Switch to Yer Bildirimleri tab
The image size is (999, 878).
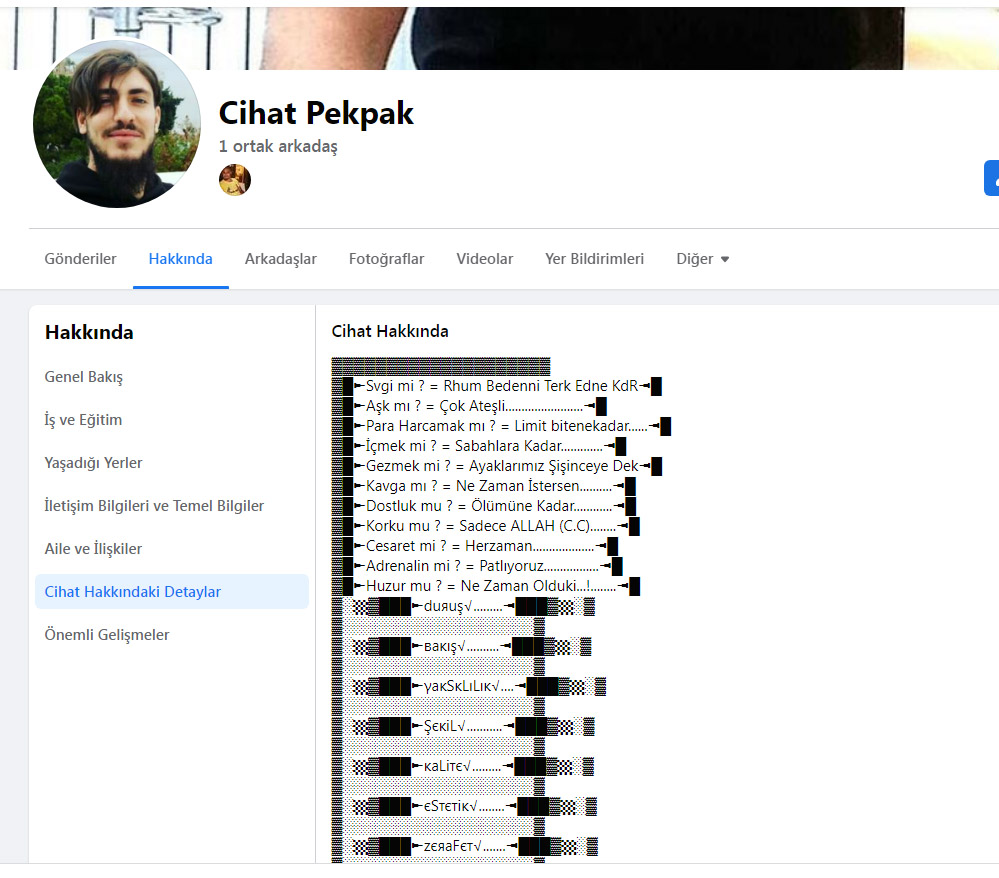click(x=594, y=259)
